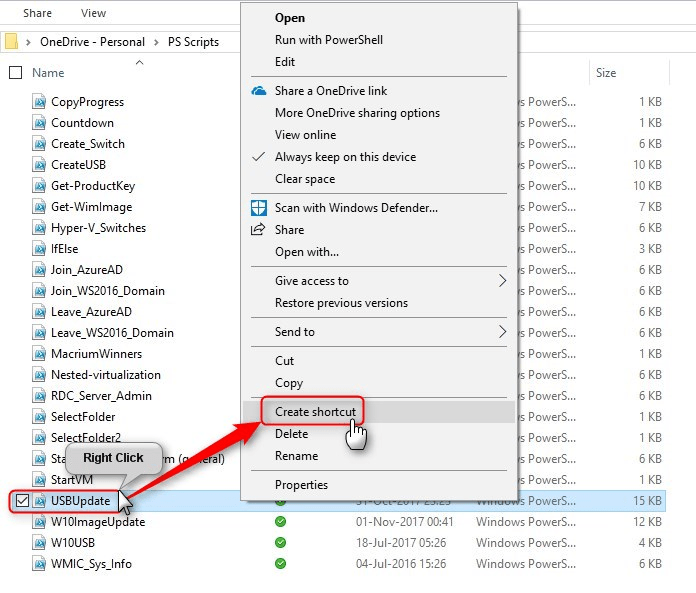Click the Share arrow icon in context menu
696x593 pixels.
[x=258, y=229]
